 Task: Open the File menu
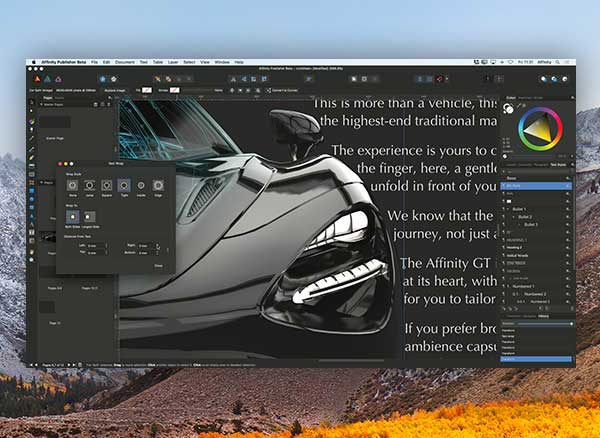[x=94, y=62]
